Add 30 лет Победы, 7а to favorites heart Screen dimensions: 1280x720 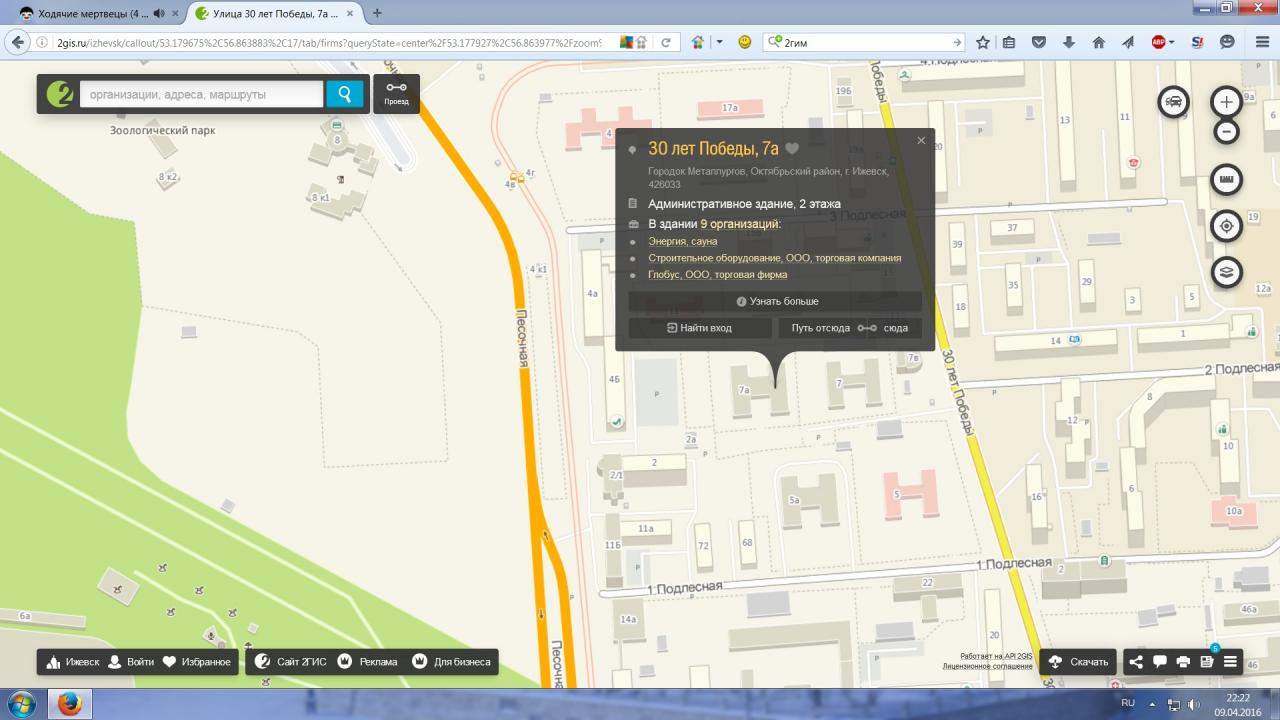[x=792, y=149]
